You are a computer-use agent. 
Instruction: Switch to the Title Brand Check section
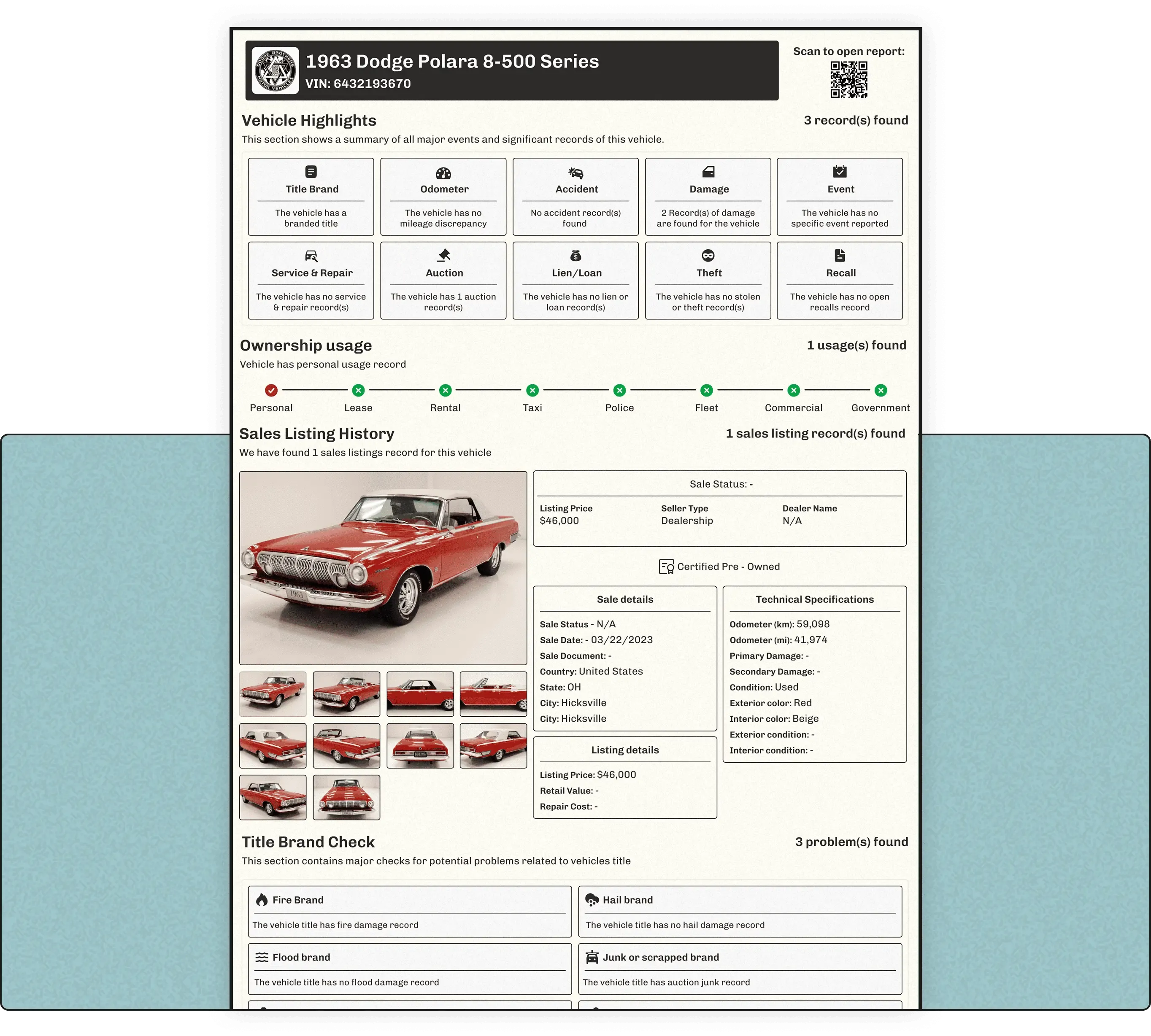point(308,842)
